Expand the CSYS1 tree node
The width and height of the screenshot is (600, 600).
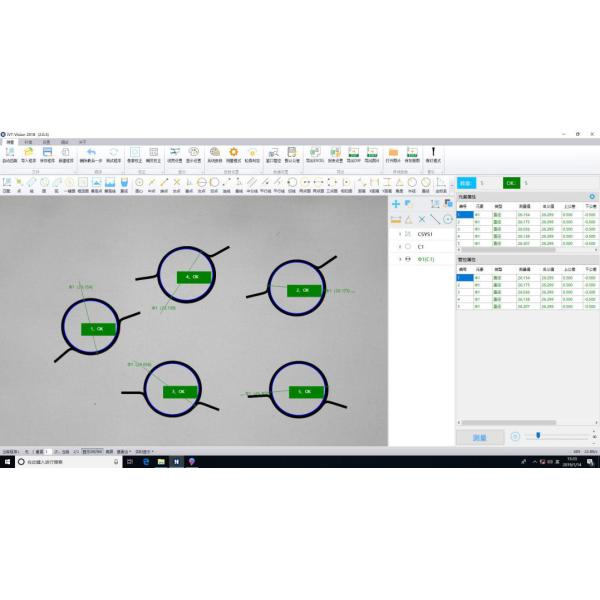coord(400,232)
